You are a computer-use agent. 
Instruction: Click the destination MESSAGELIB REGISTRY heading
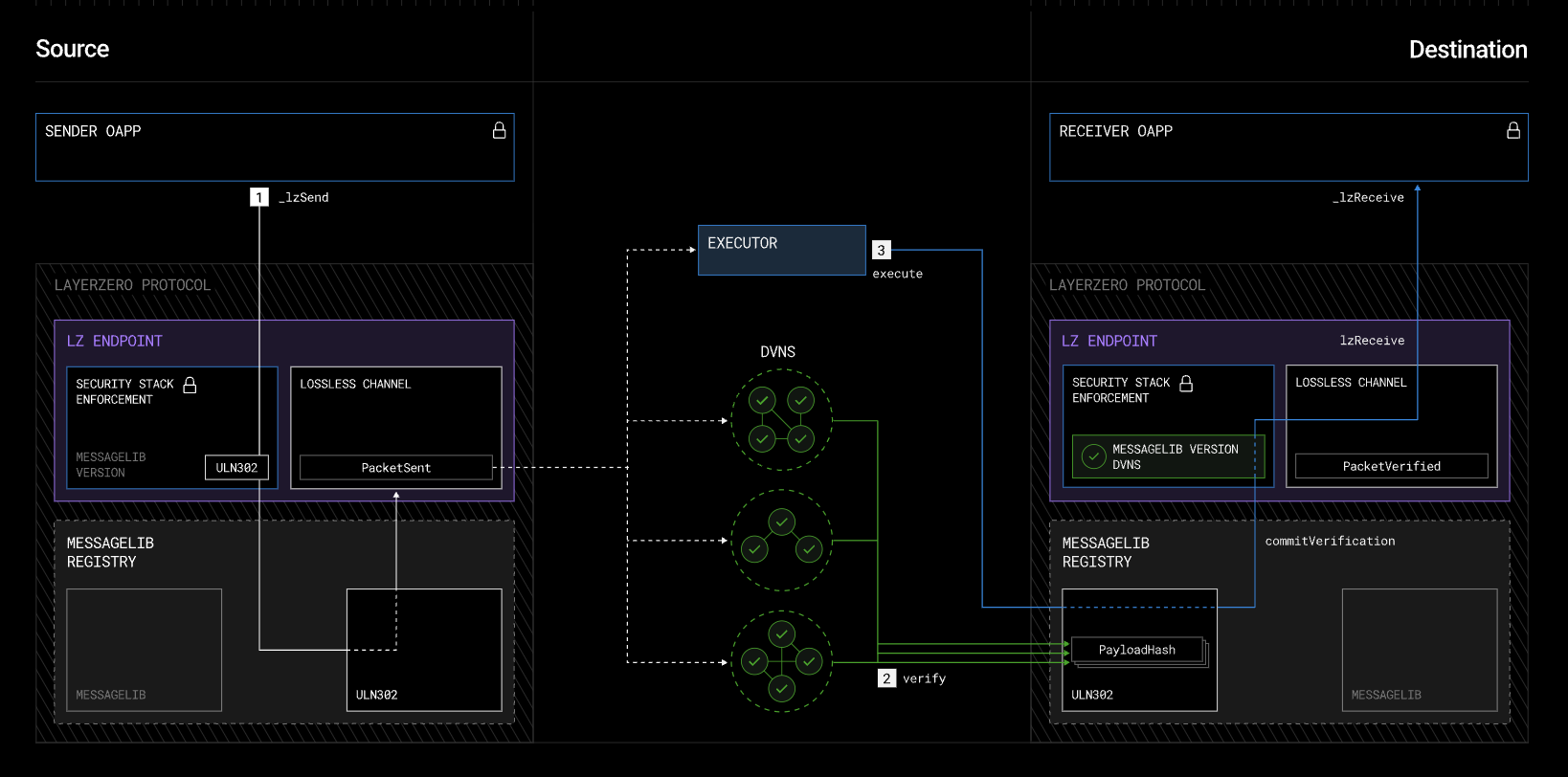coord(1107,552)
